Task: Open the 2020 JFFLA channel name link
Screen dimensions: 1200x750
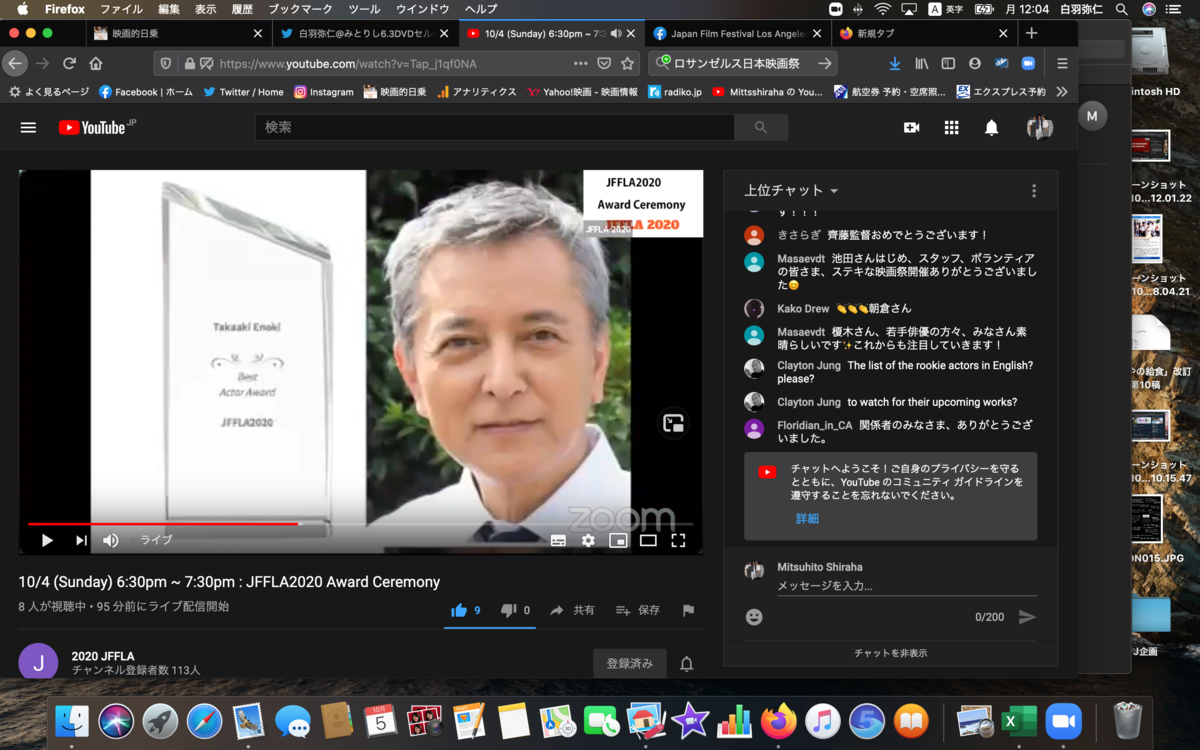Action: point(103,656)
